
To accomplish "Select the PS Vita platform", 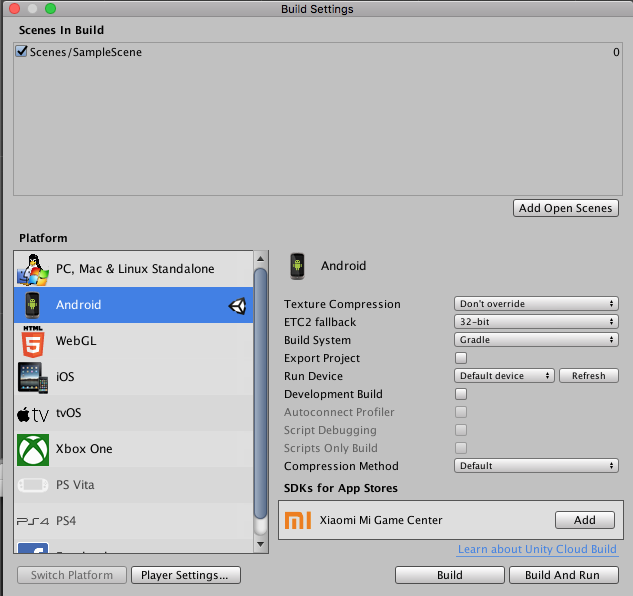I will click(134, 485).
